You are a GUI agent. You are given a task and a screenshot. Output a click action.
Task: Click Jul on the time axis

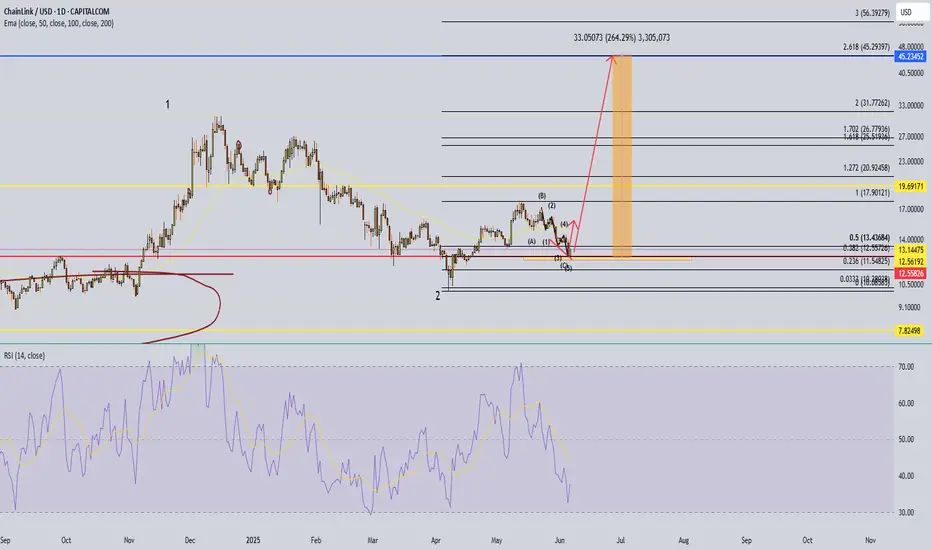click(621, 540)
